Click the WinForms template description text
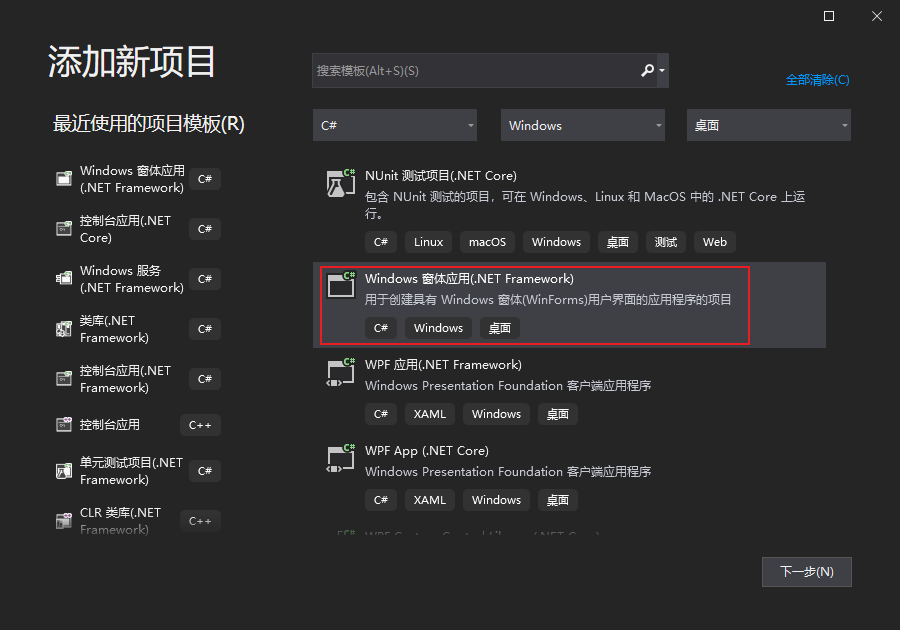This screenshot has height=630, width=900. point(548,300)
